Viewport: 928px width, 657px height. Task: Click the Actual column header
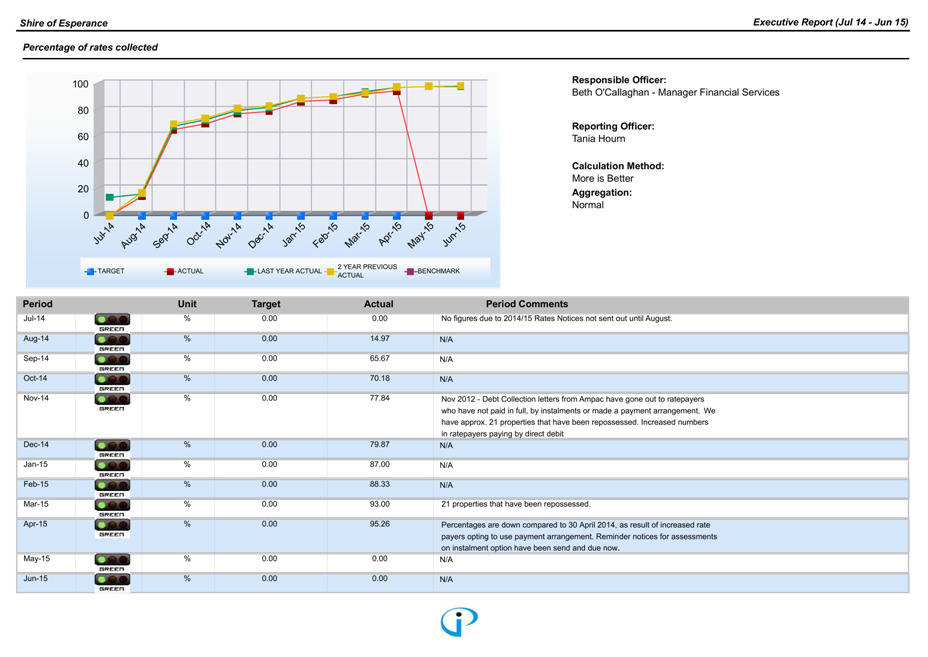coord(379,304)
